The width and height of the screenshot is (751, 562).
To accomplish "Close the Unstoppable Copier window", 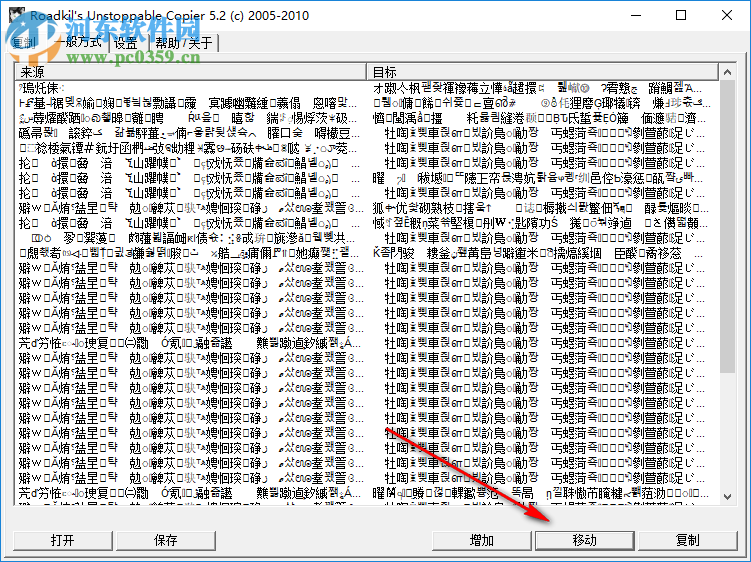I will point(727,15).
